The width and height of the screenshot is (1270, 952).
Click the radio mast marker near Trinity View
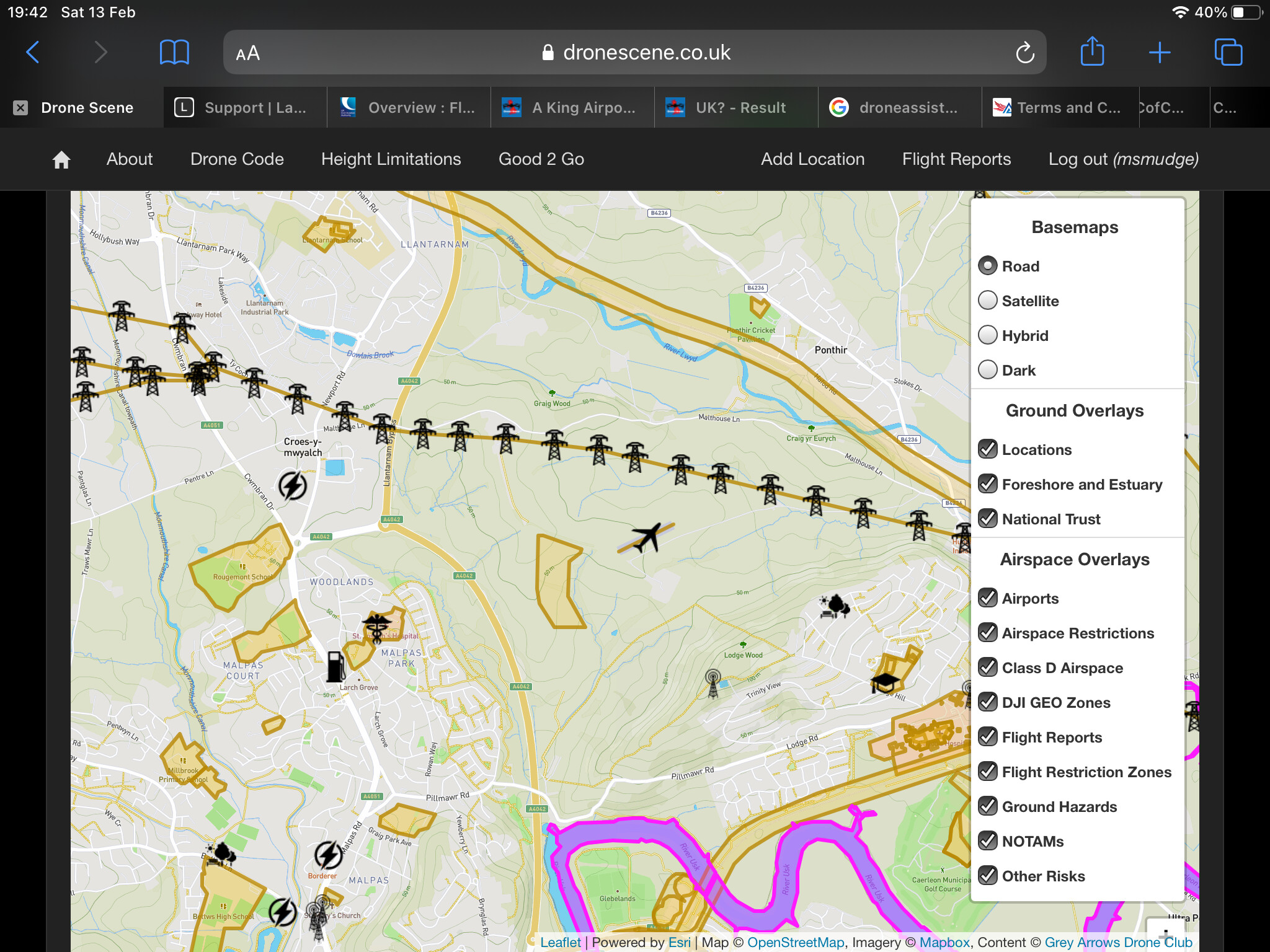pyautogui.click(x=713, y=683)
